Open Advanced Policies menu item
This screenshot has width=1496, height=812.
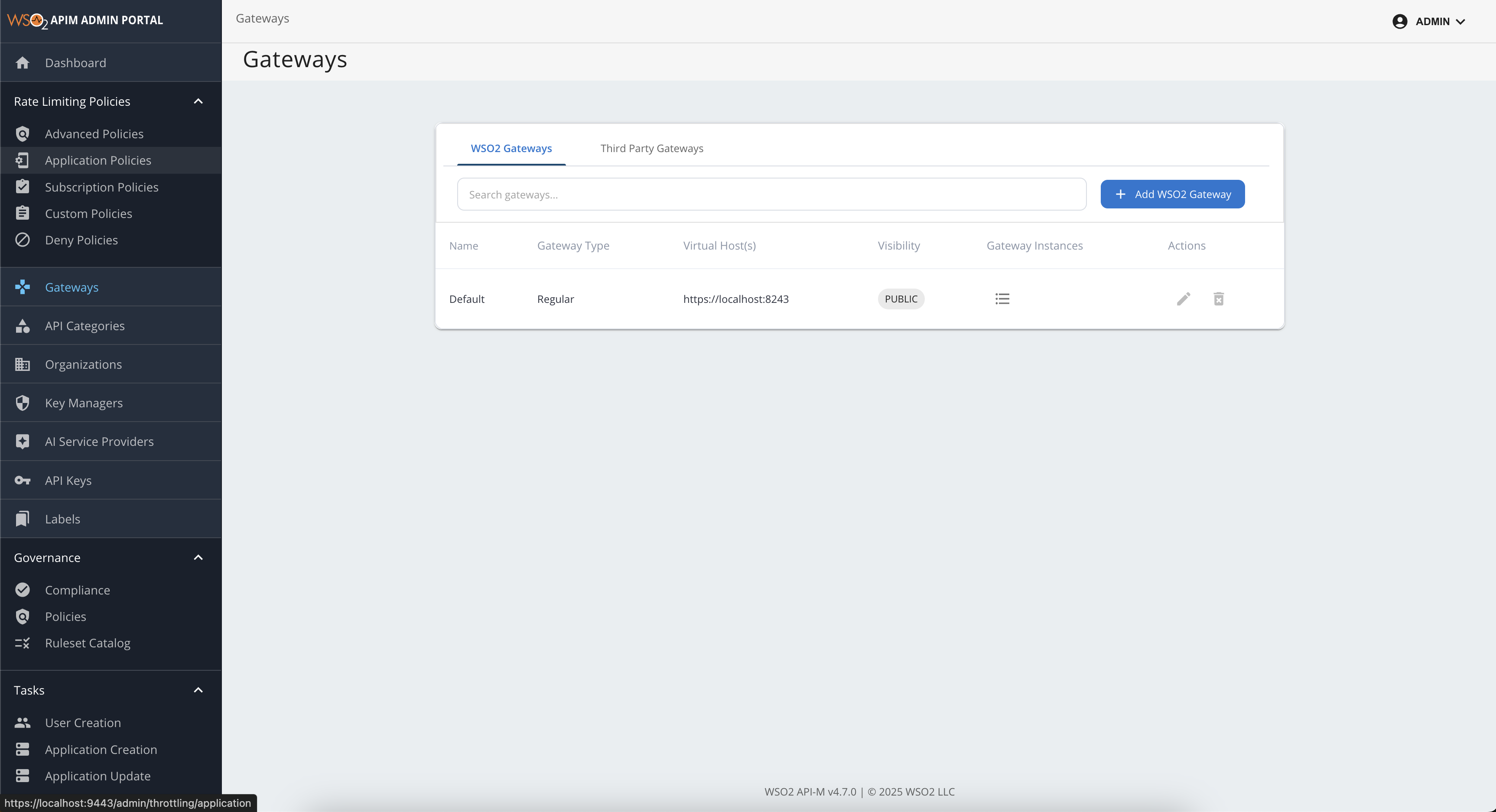click(x=111, y=134)
